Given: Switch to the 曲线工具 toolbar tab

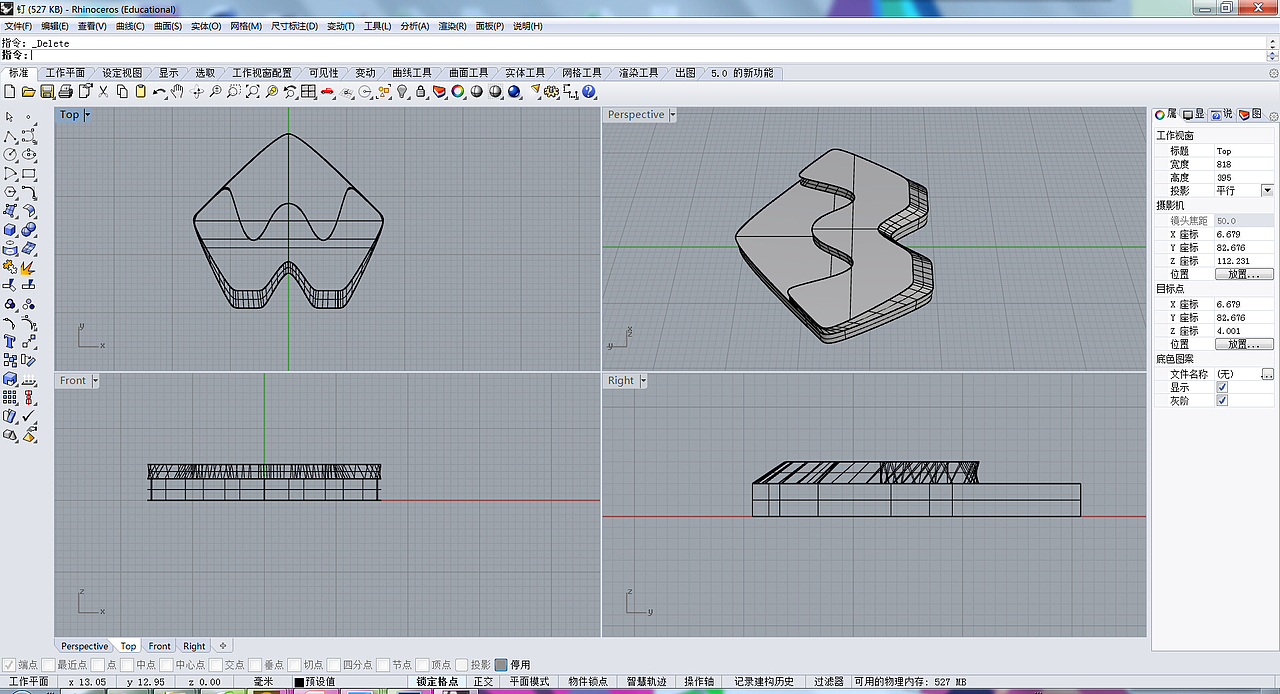Looking at the screenshot, I should [x=412, y=73].
